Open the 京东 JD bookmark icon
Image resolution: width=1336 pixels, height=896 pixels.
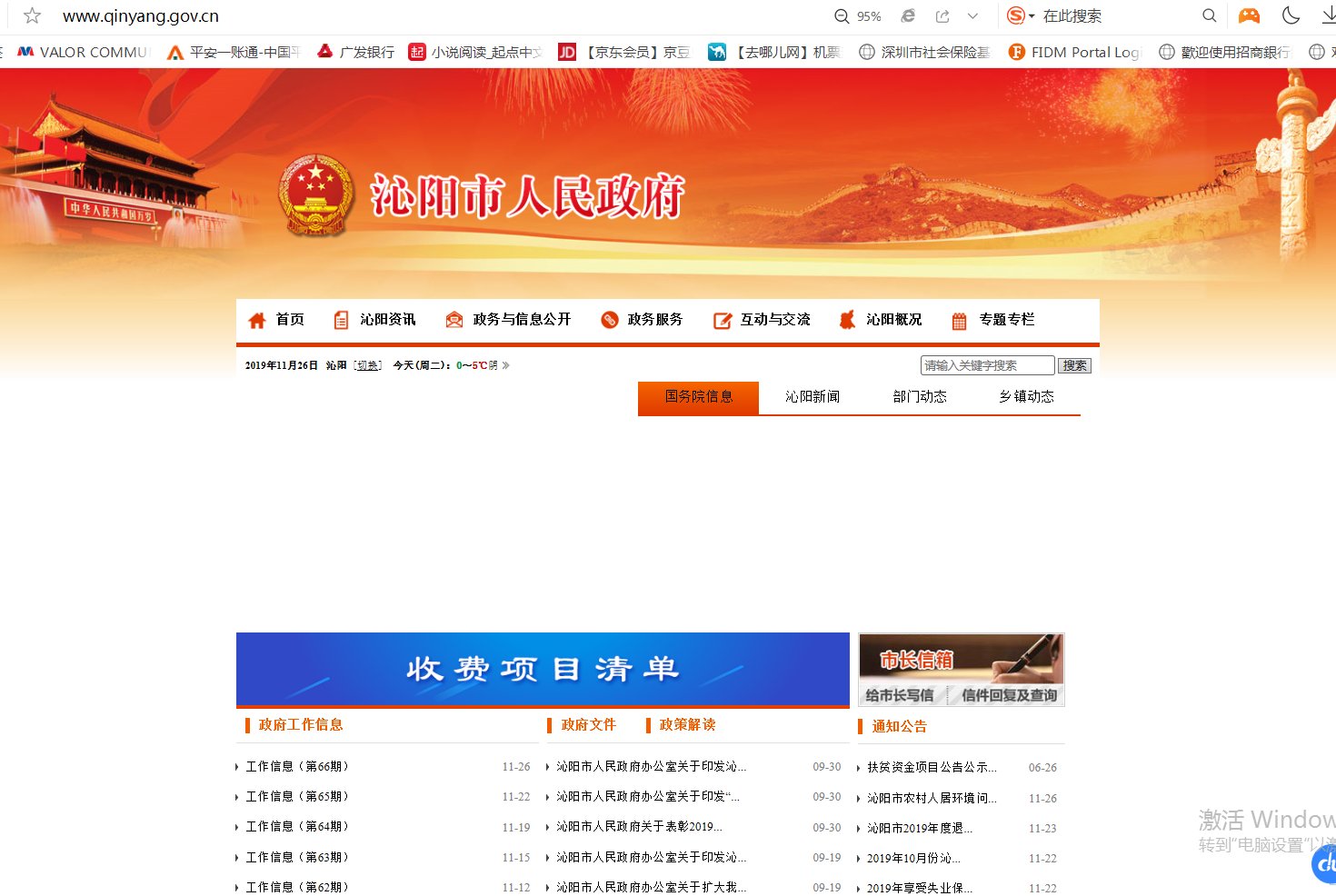click(566, 52)
